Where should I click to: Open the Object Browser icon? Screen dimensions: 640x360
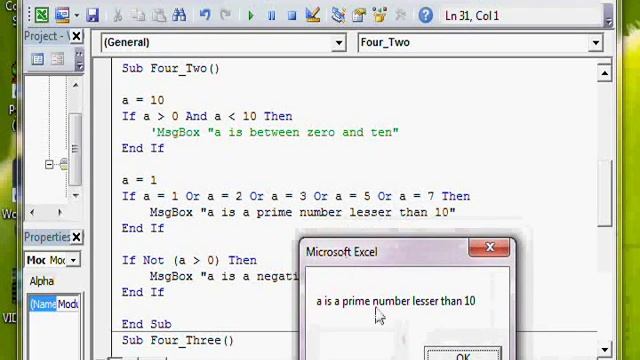pos(380,16)
